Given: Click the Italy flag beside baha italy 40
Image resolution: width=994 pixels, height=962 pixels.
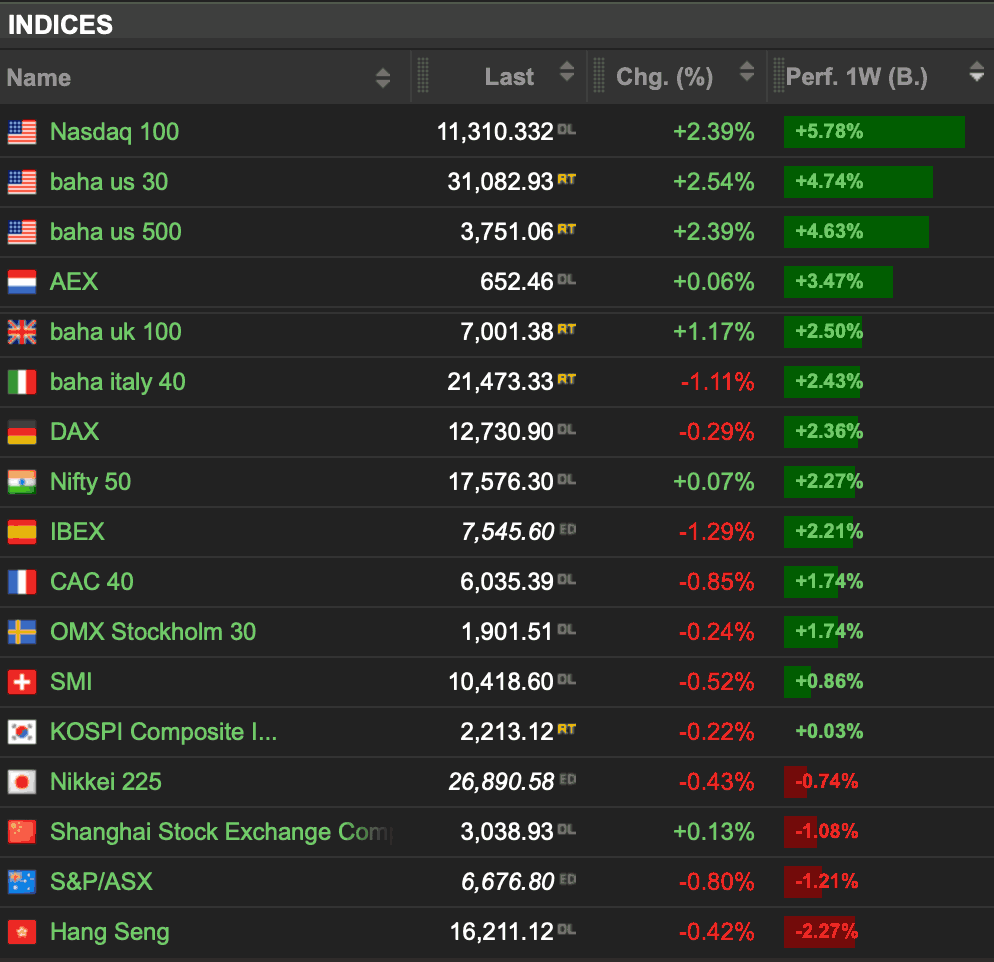Looking at the screenshot, I should tap(22, 382).
